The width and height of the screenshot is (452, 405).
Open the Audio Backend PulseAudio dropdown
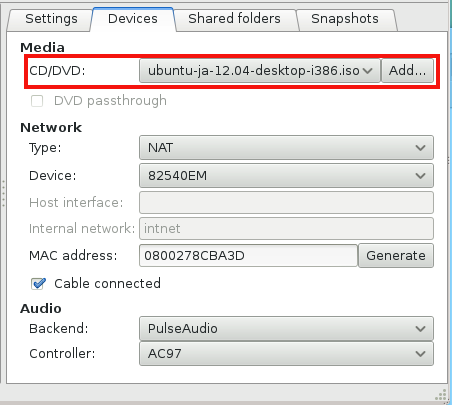pyautogui.click(x=286, y=329)
